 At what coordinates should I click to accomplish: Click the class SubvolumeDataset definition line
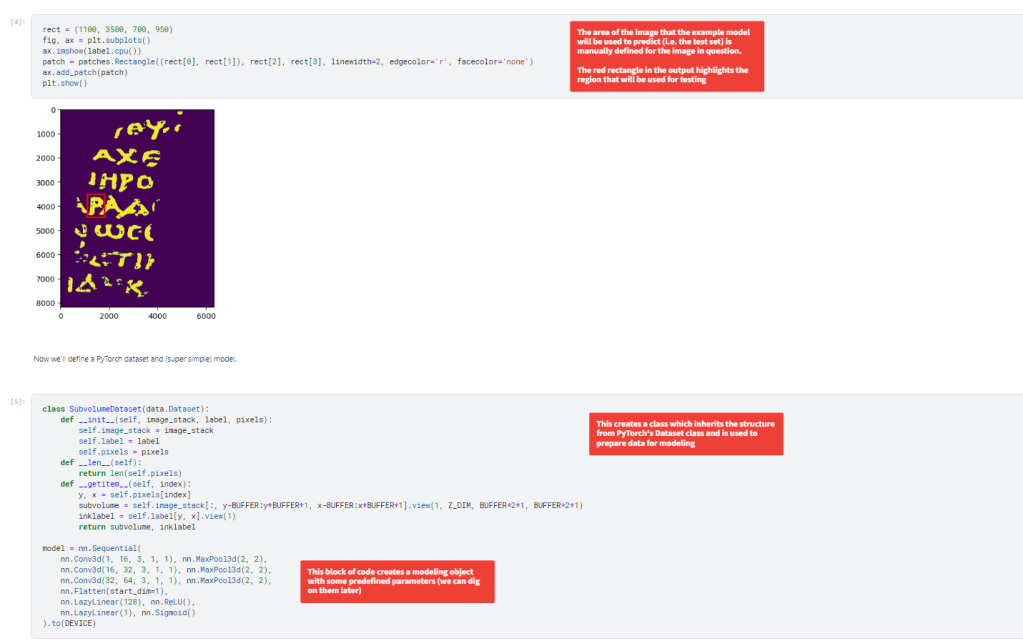tap(125, 409)
